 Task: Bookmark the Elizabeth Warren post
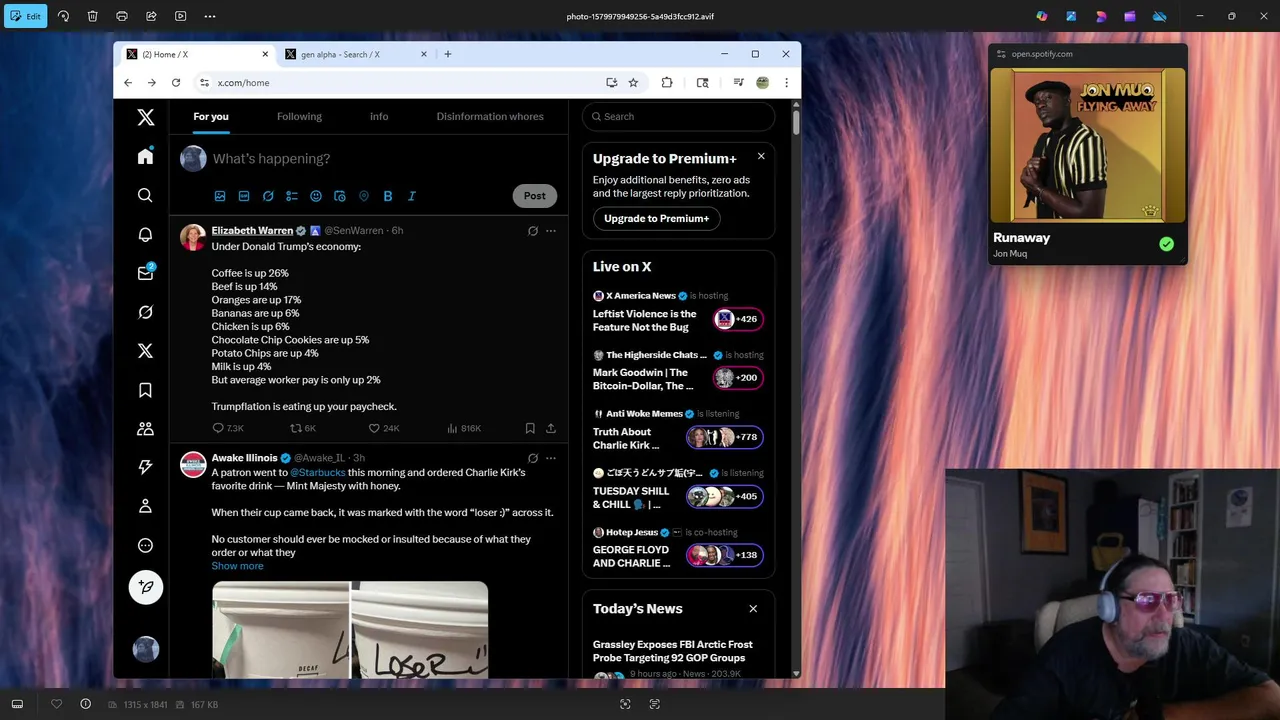(x=530, y=428)
